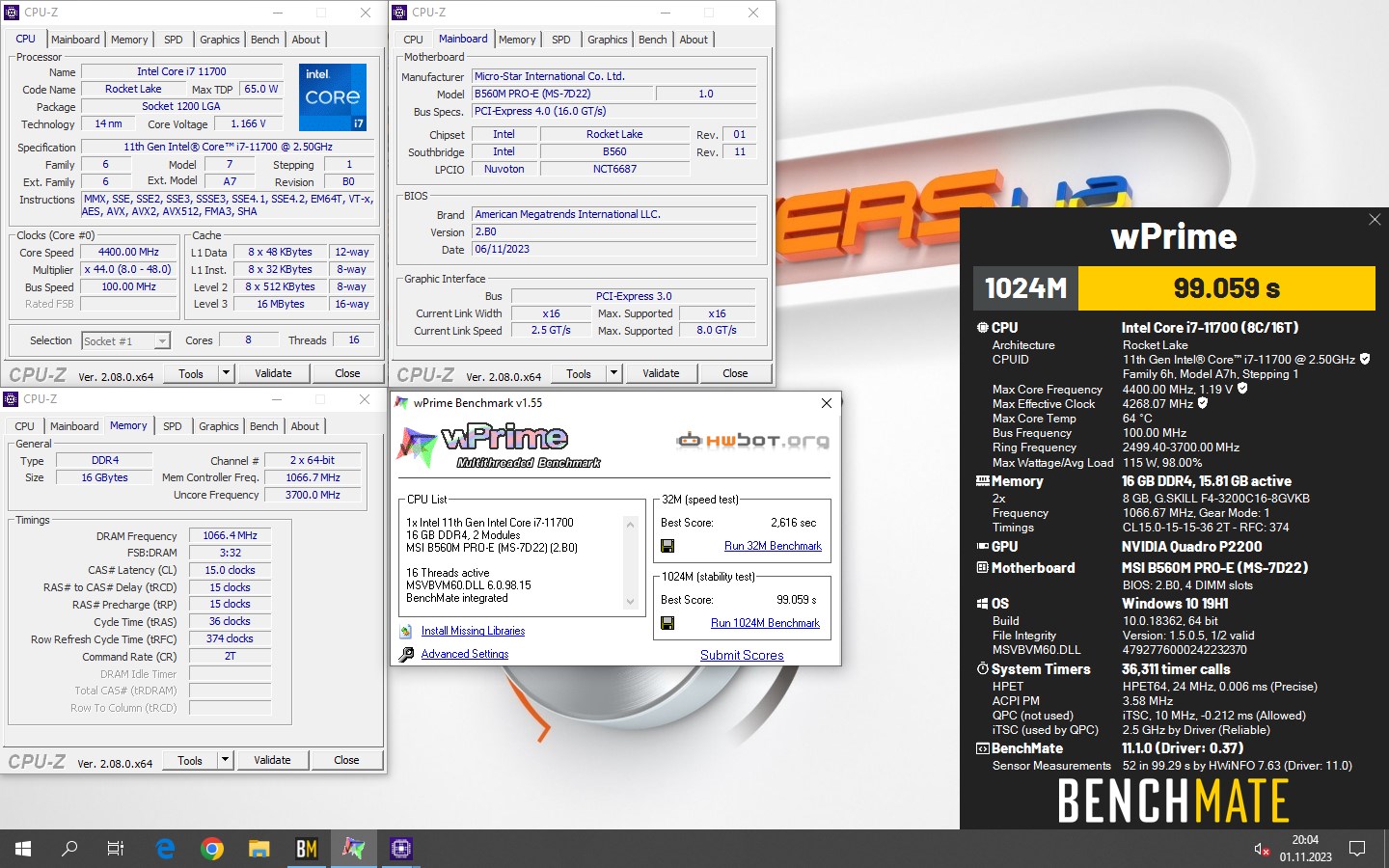
Task: Open the About tab in the Memory window
Action: point(305,426)
